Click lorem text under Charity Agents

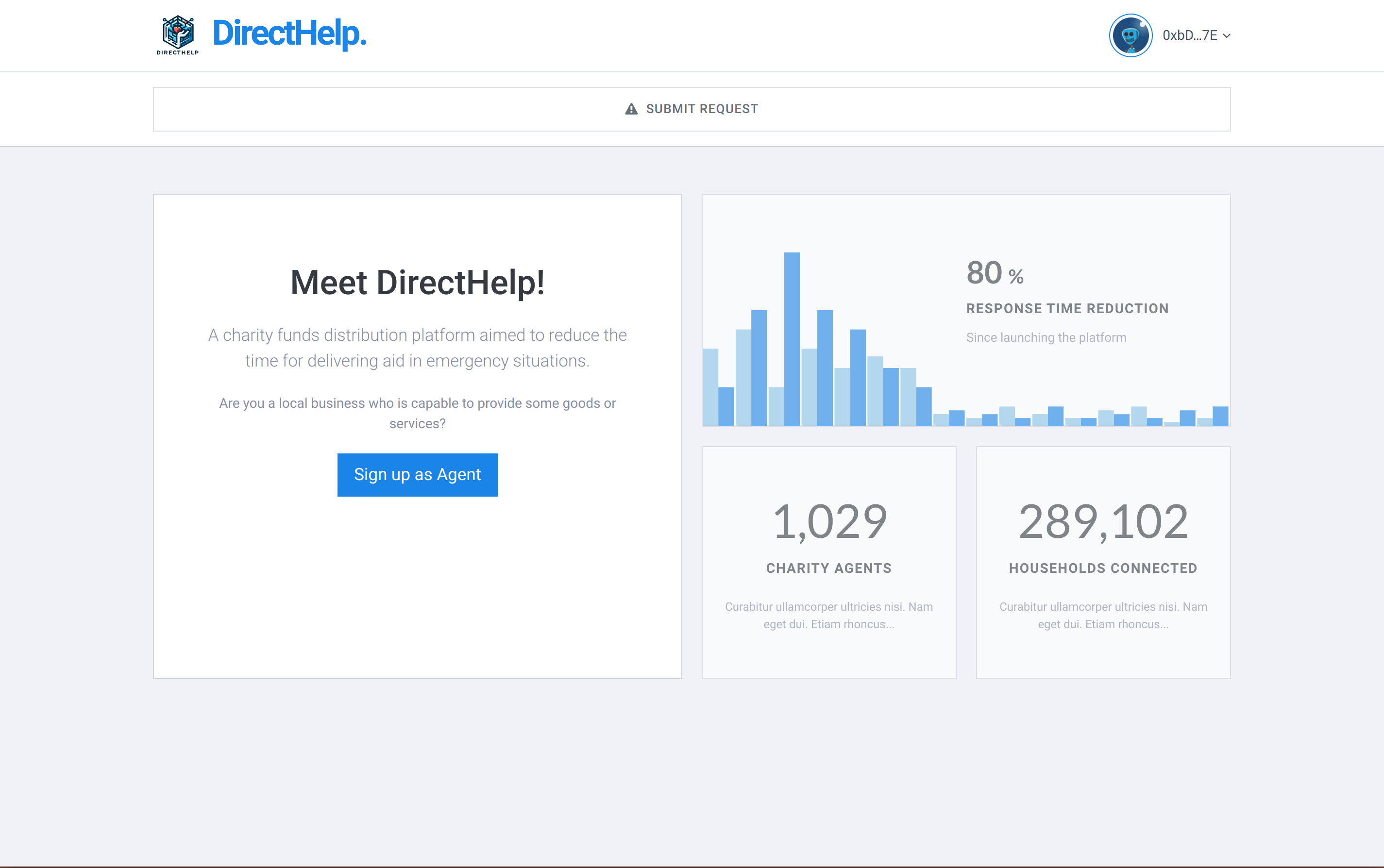coord(829,616)
